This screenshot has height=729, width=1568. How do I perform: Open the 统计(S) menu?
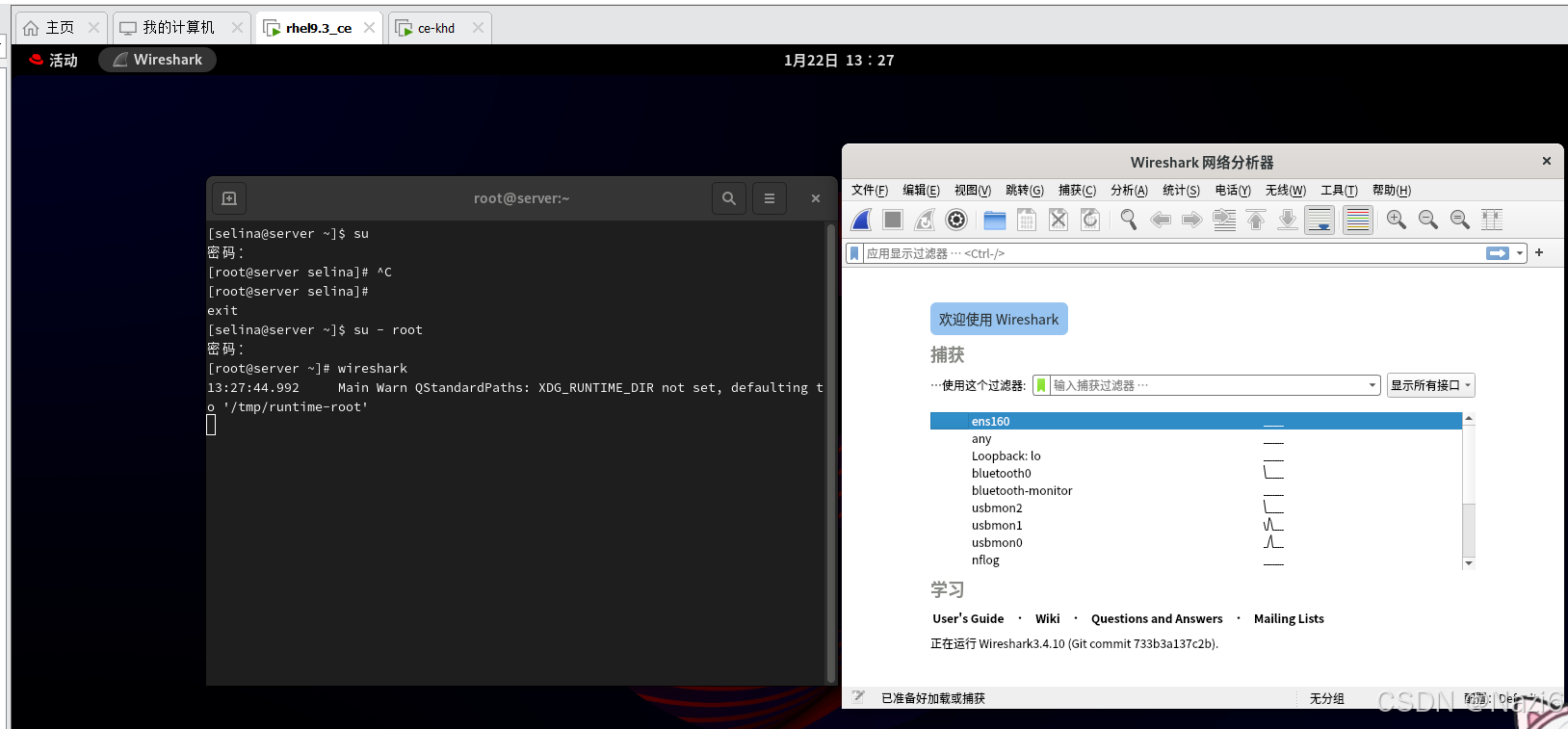tap(1181, 190)
